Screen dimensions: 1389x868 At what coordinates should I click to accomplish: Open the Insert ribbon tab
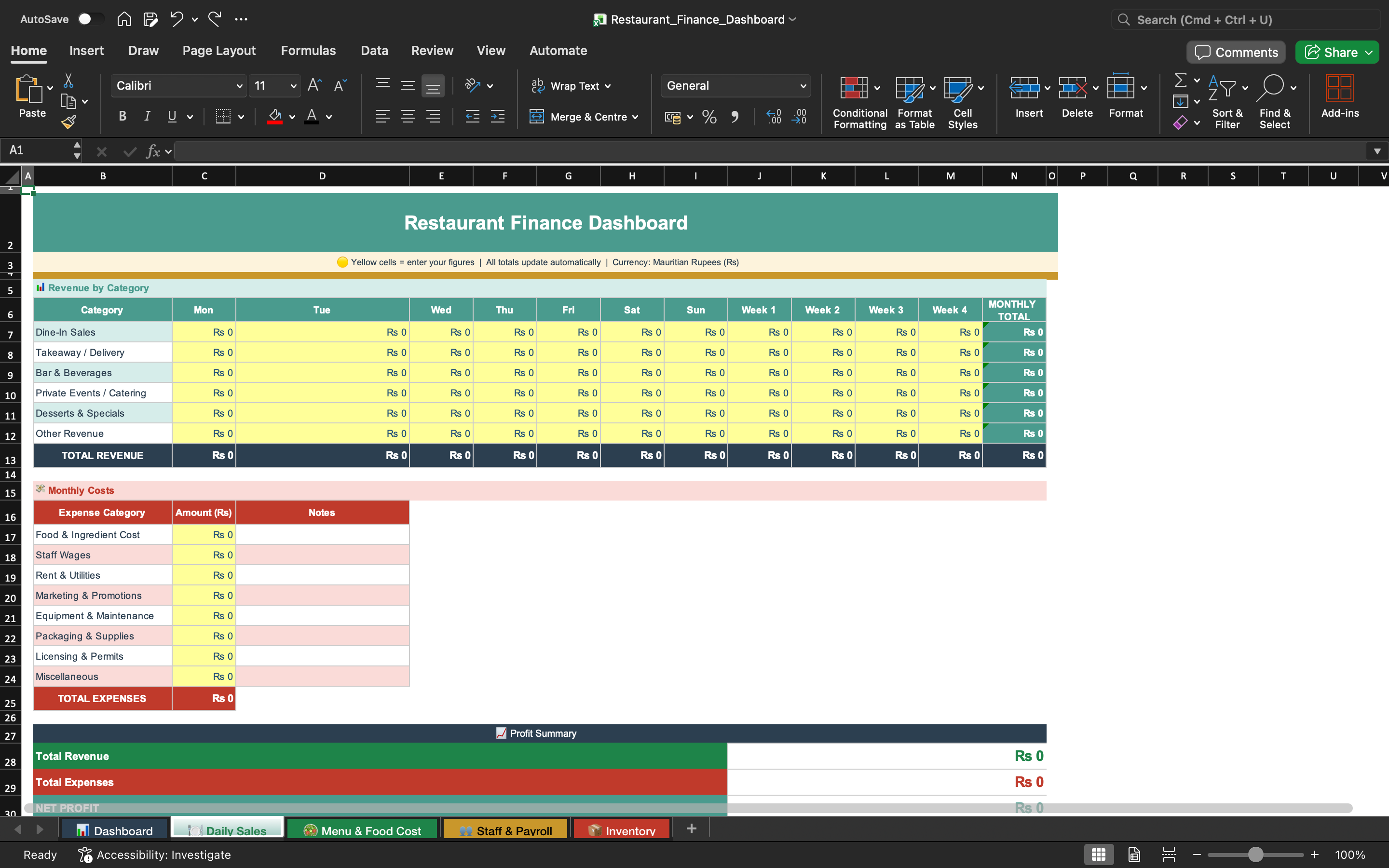click(86, 51)
